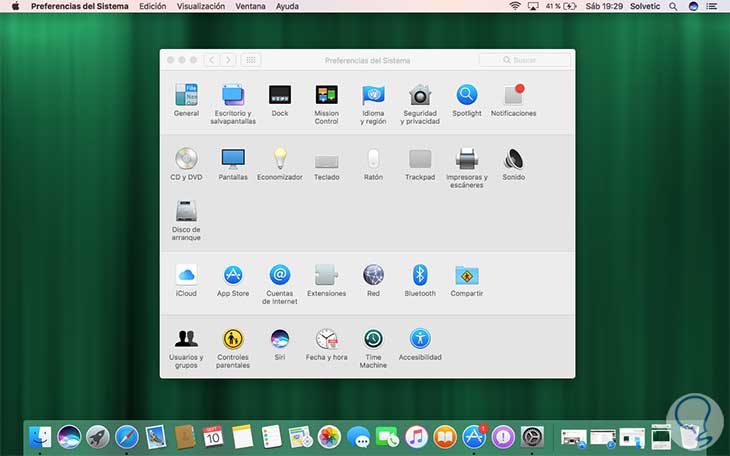Click the clock showing Sáb 19:29
This screenshot has width=730, height=456.
click(x=604, y=7)
